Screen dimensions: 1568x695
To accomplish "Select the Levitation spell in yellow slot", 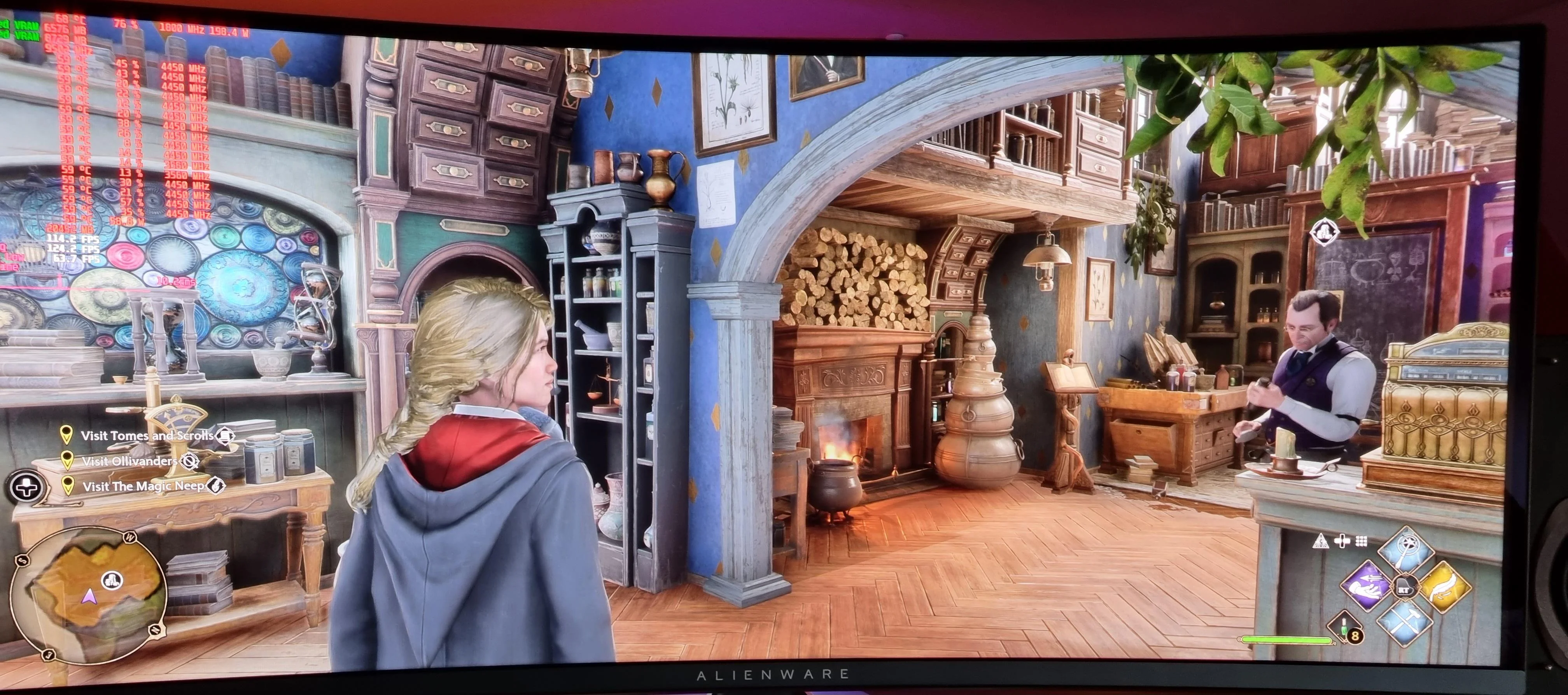I will pos(1445,587).
